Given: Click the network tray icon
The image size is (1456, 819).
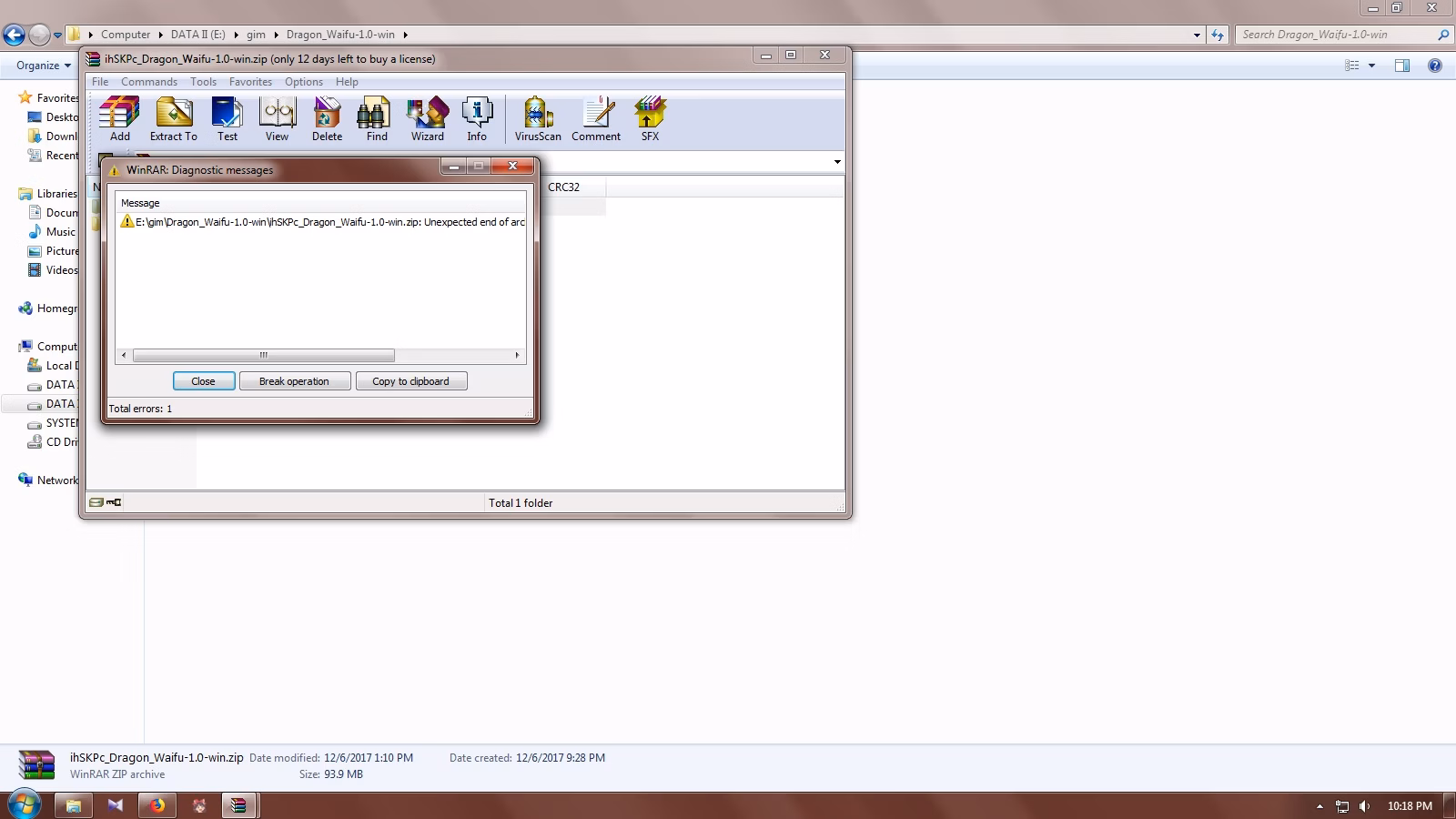Looking at the screenshot, I should pyautogui.click(x=1342, y=806).
